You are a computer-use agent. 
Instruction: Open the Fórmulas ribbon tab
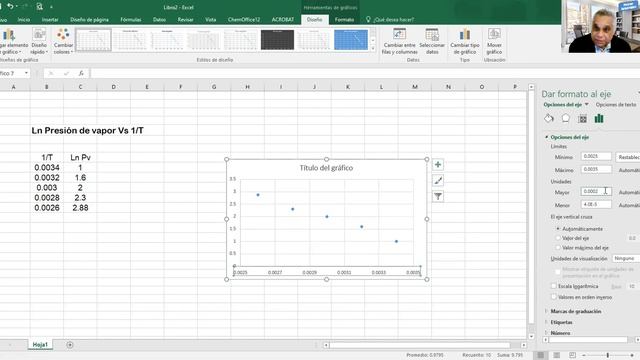tap(131, 19)
